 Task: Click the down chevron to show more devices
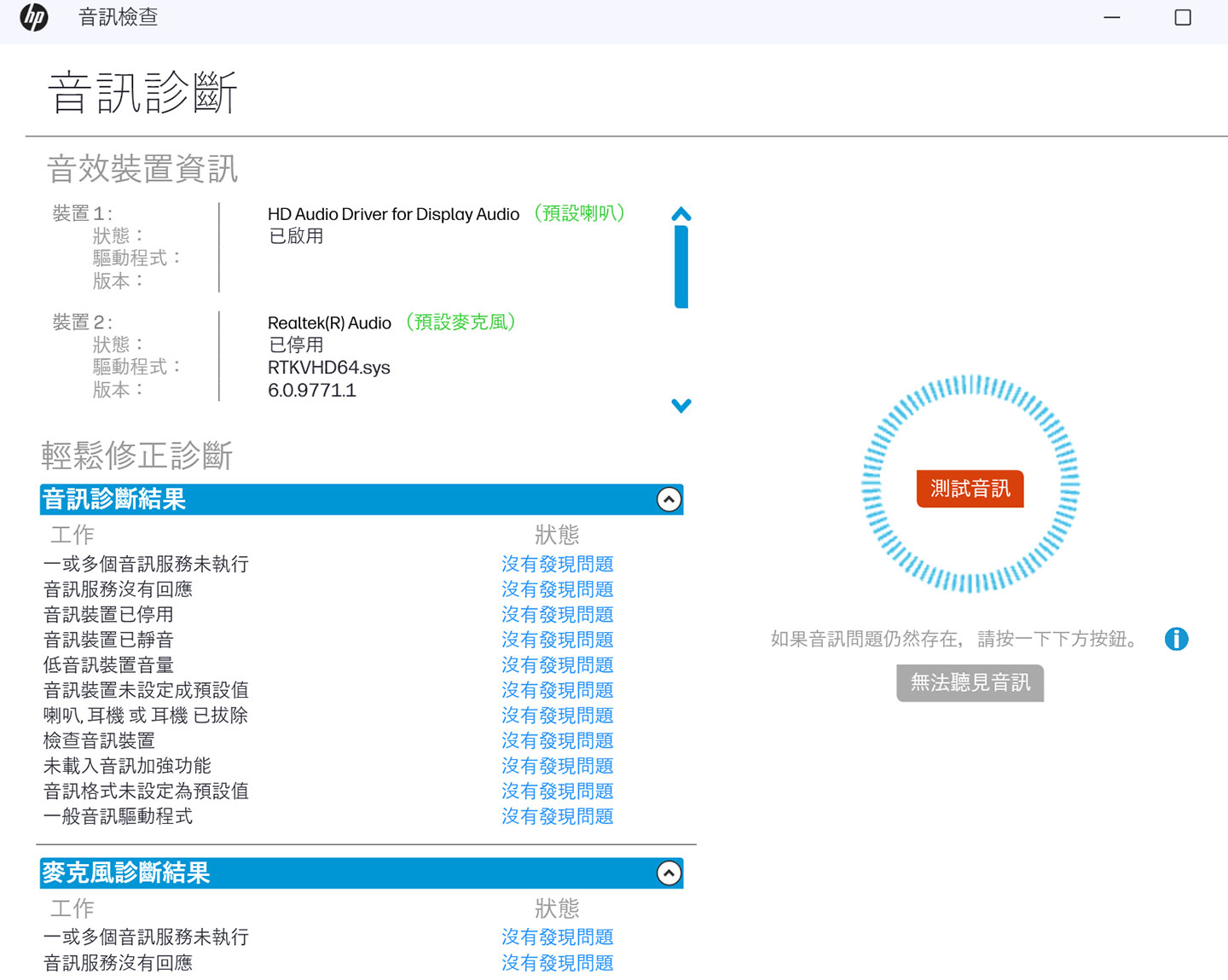click(681, 406)
